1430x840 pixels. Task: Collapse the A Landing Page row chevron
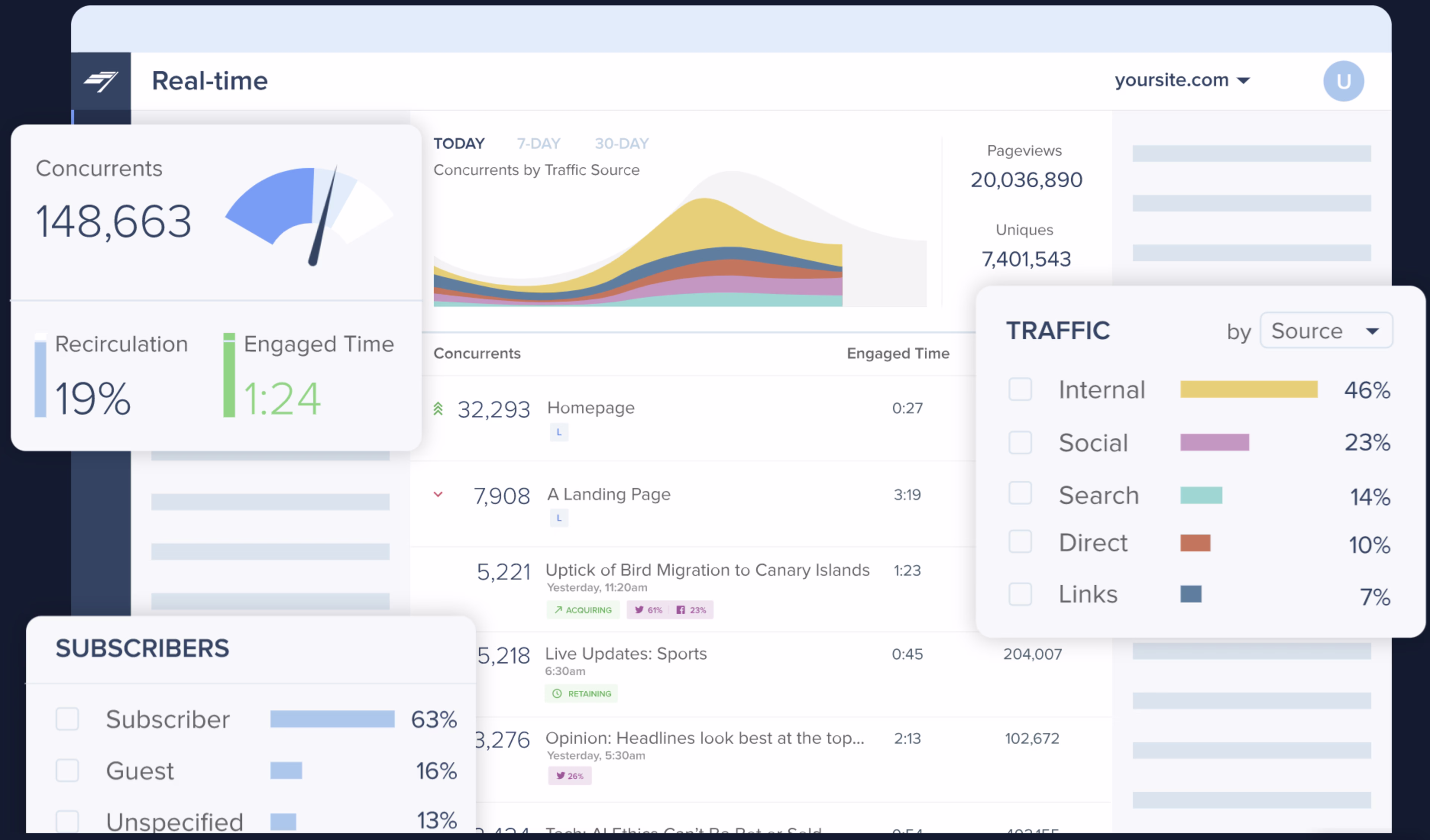pos(438,494)
